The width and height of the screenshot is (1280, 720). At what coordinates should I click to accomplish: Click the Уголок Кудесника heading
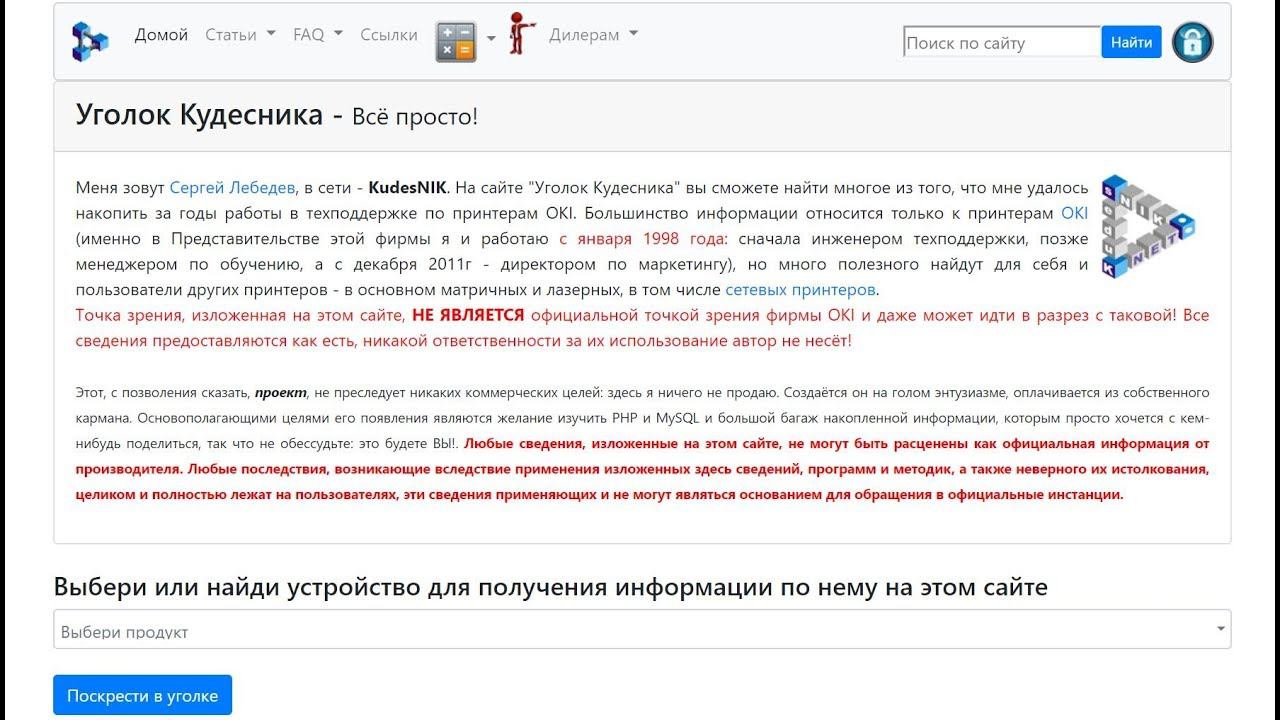coord(199,115)
